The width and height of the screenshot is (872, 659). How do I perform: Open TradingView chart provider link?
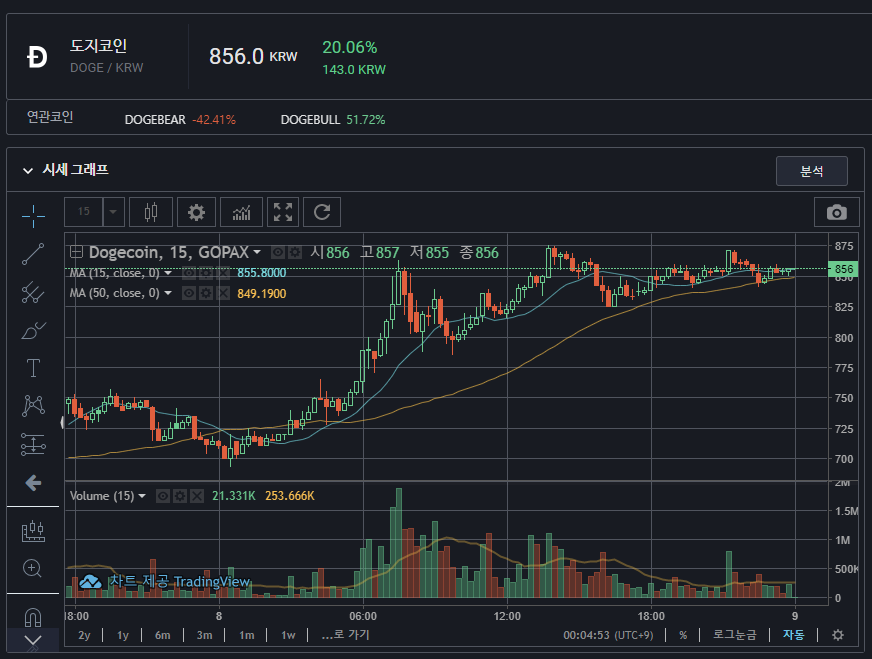(x=165, y=582)
